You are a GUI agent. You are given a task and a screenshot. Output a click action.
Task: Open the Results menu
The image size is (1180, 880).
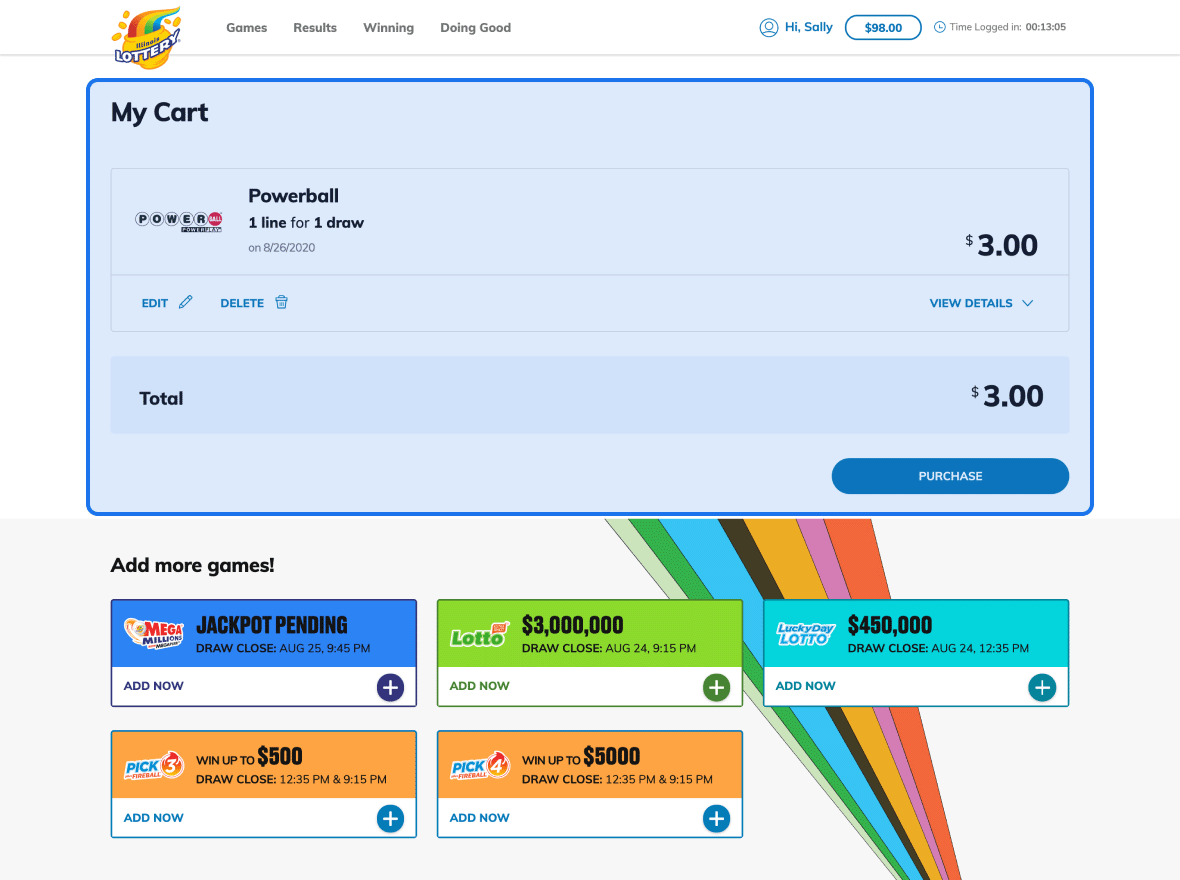[315, 27]
